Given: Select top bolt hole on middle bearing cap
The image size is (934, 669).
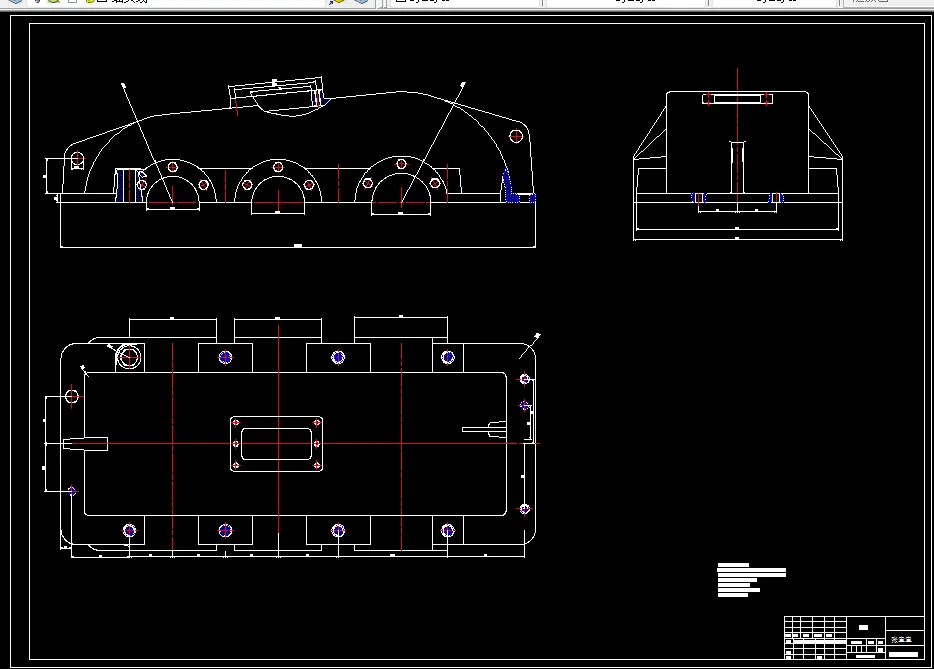Looking at the screenshot, I should click(278, 167).
